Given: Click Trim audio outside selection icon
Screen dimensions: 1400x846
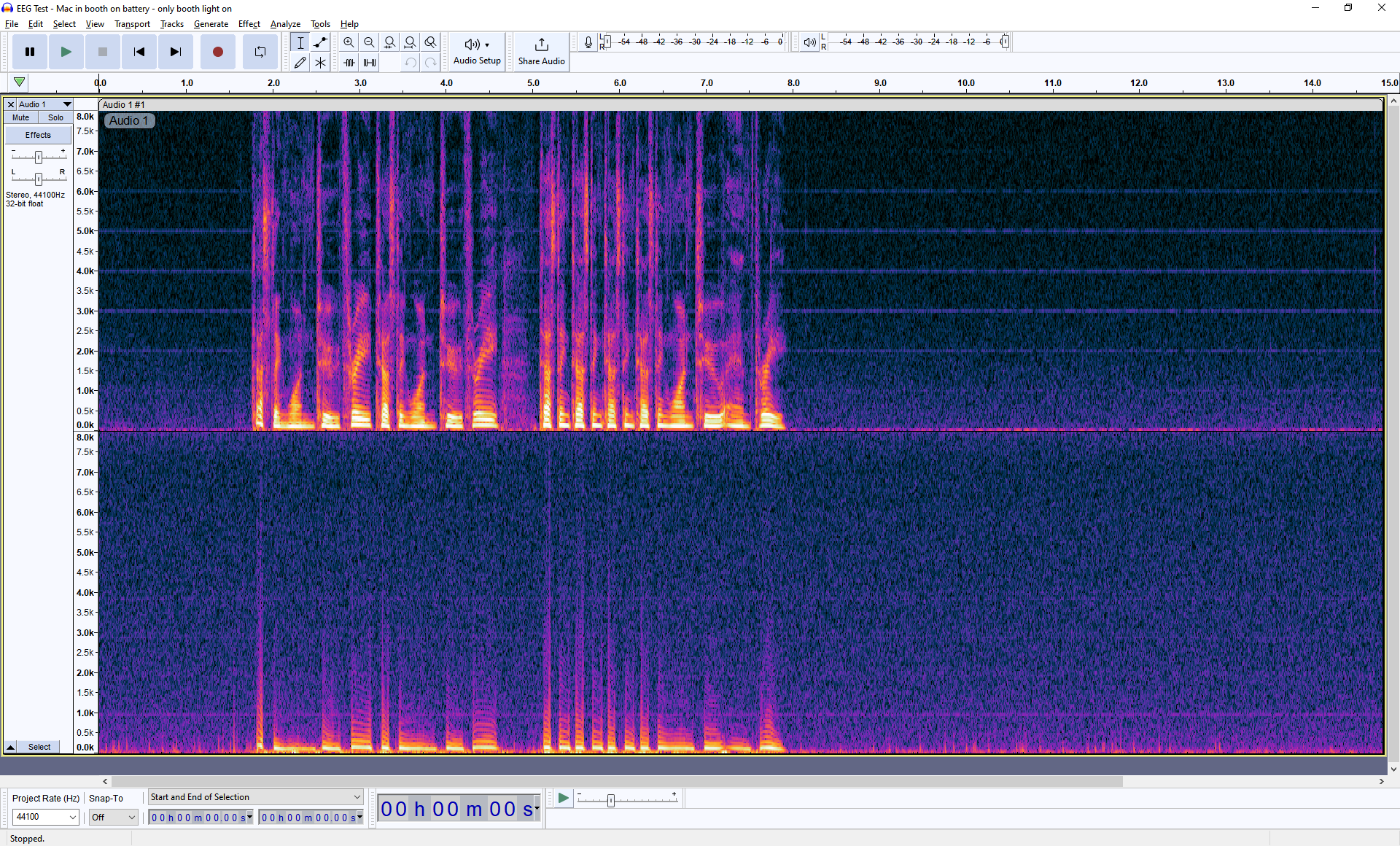Looking at the screenshot, I should tap(349, 63).
